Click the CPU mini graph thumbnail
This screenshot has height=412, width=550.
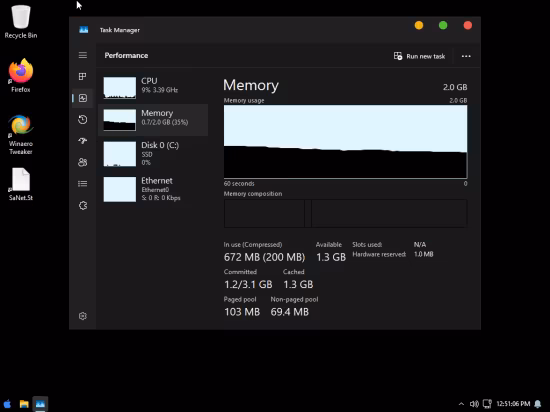[120, 88]
